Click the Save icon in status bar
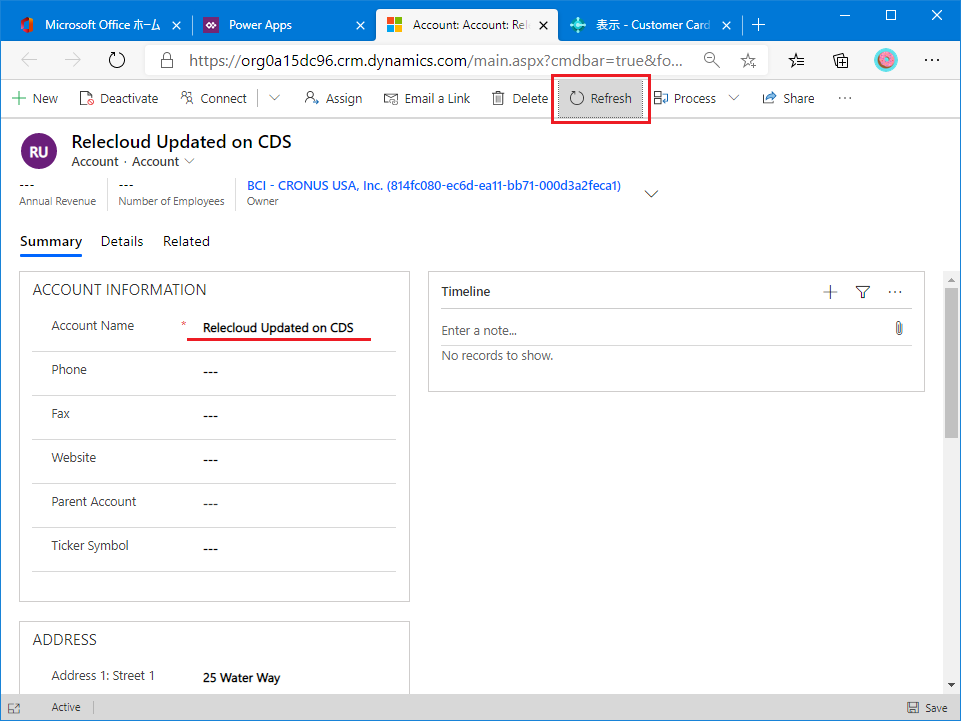This screenshot has height=721, width=961. pos(926,708)
